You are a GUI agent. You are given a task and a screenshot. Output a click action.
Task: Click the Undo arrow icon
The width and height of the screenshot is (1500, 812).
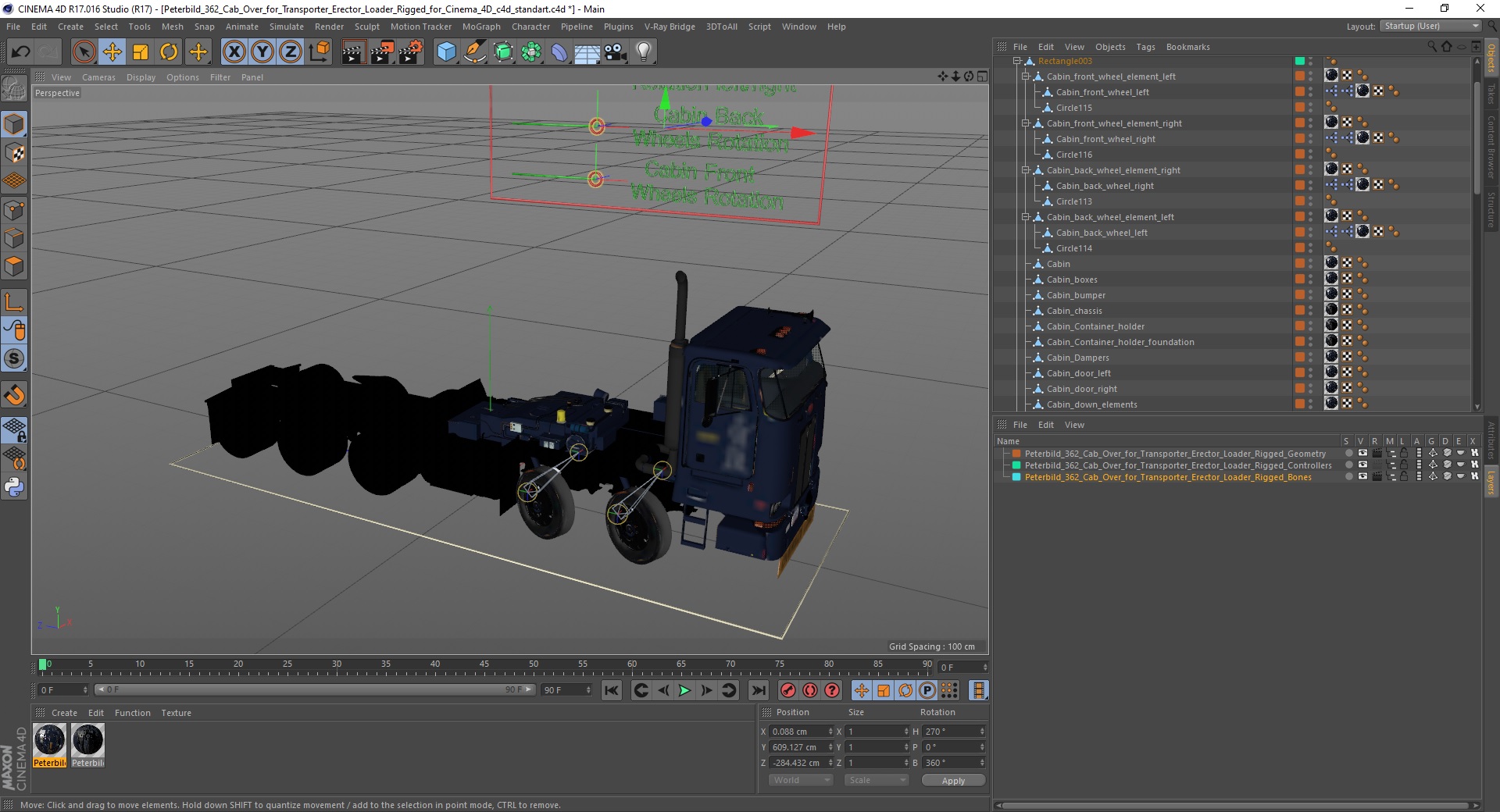point(21,52)
